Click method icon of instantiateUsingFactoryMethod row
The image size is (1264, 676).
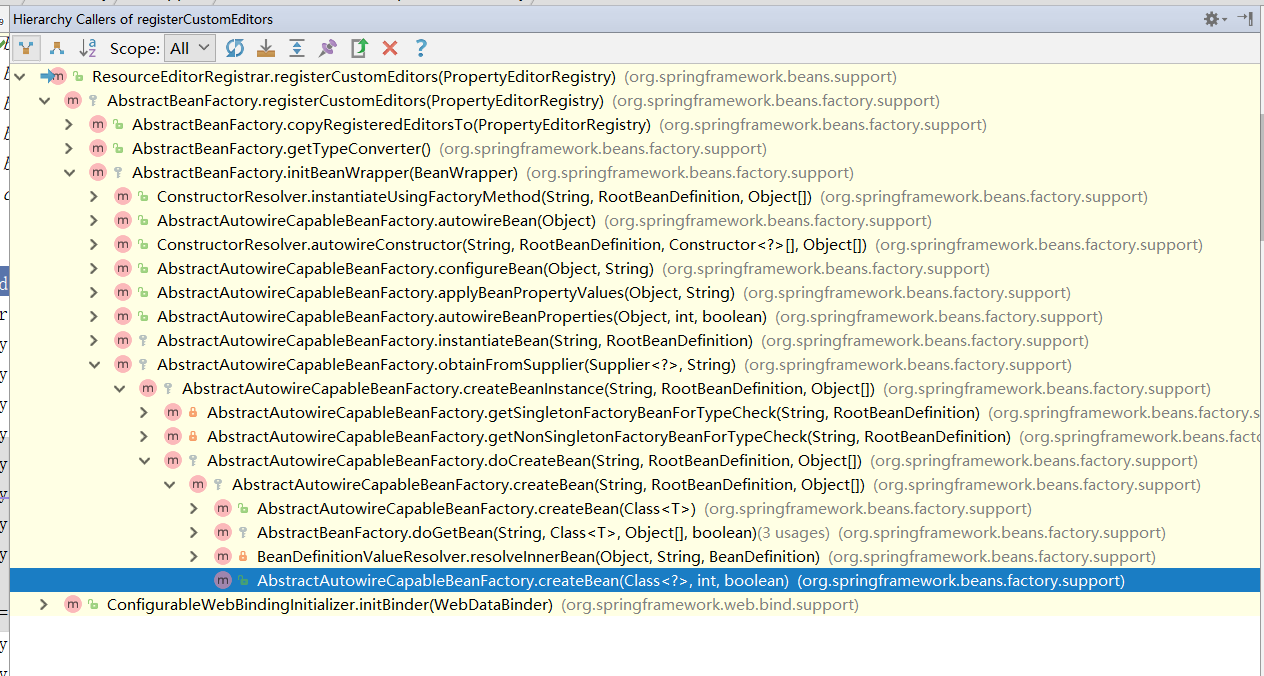[122, 197]
